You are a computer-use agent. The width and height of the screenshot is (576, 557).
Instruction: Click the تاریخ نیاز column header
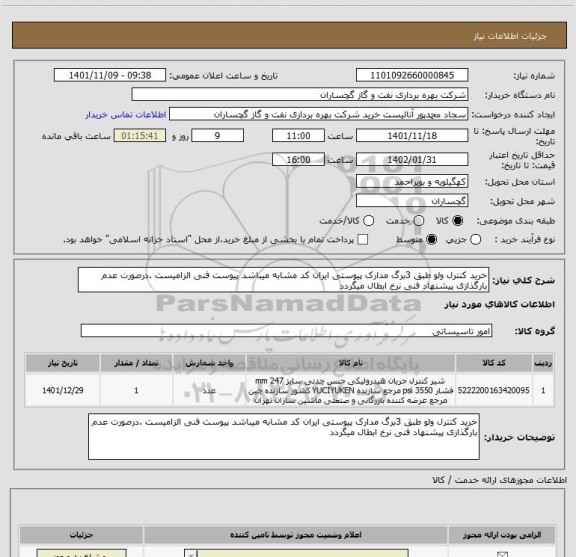(63, 363)
